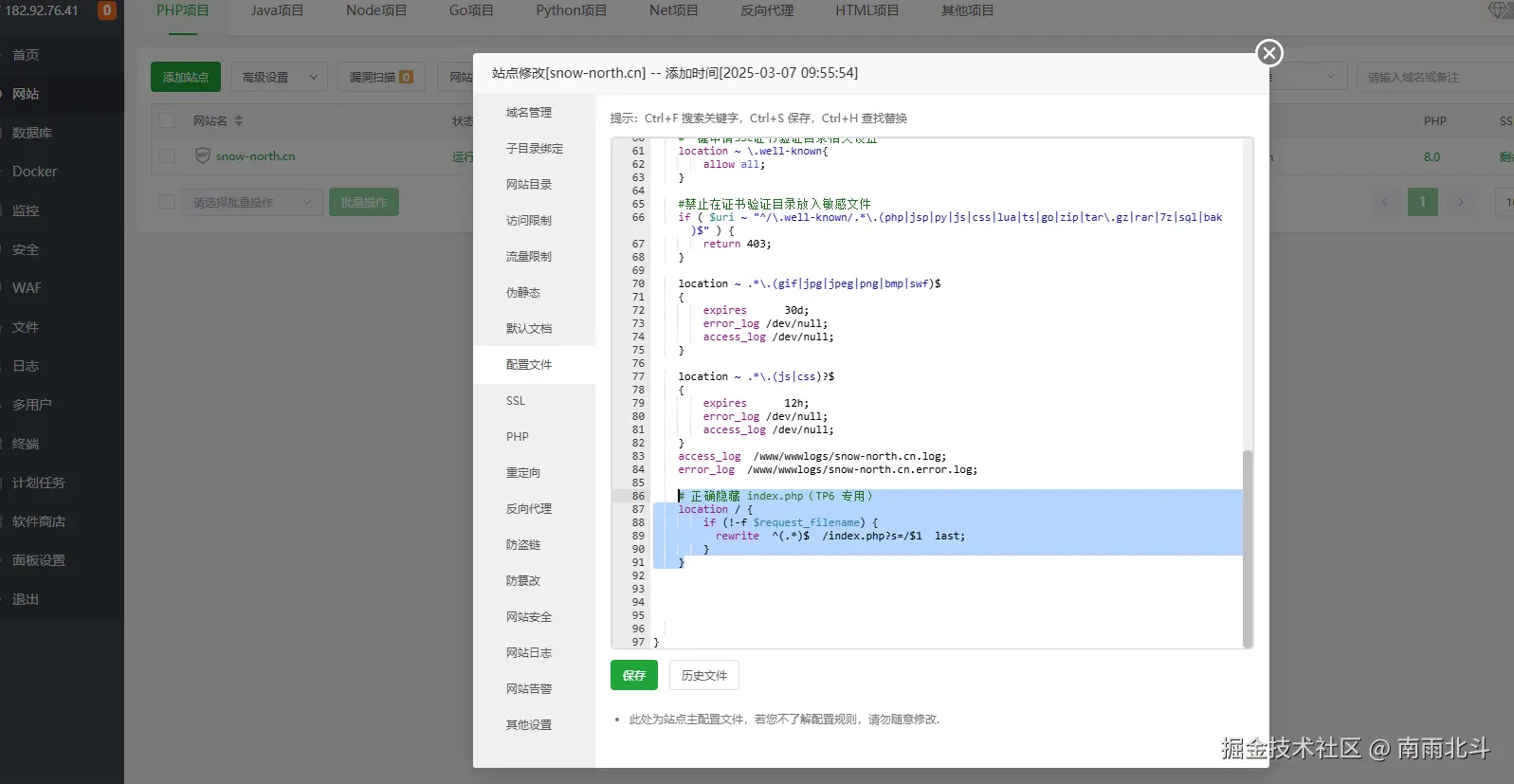Open top 反向代理 project tab
This screenshot has width=1514, height=784.
[767, 10]
